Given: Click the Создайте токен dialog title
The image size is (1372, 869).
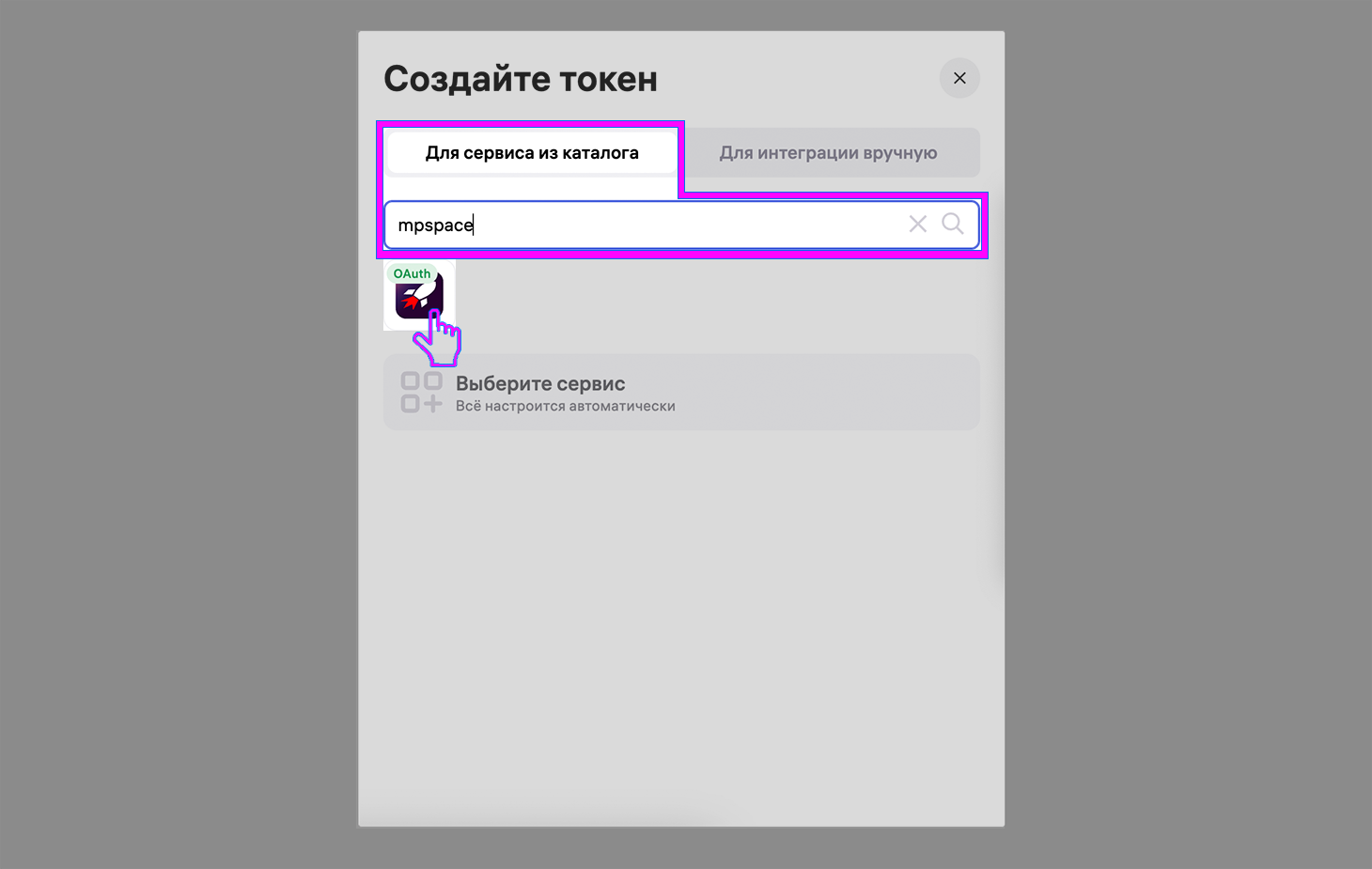Looking at the screenshot, I should pyautogui.click(x=520, y=79).
